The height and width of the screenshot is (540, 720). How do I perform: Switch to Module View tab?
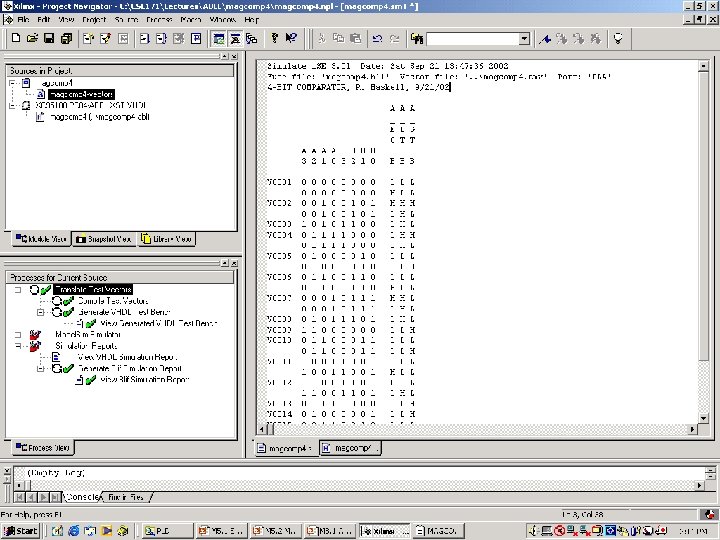[x=41, y=239]
